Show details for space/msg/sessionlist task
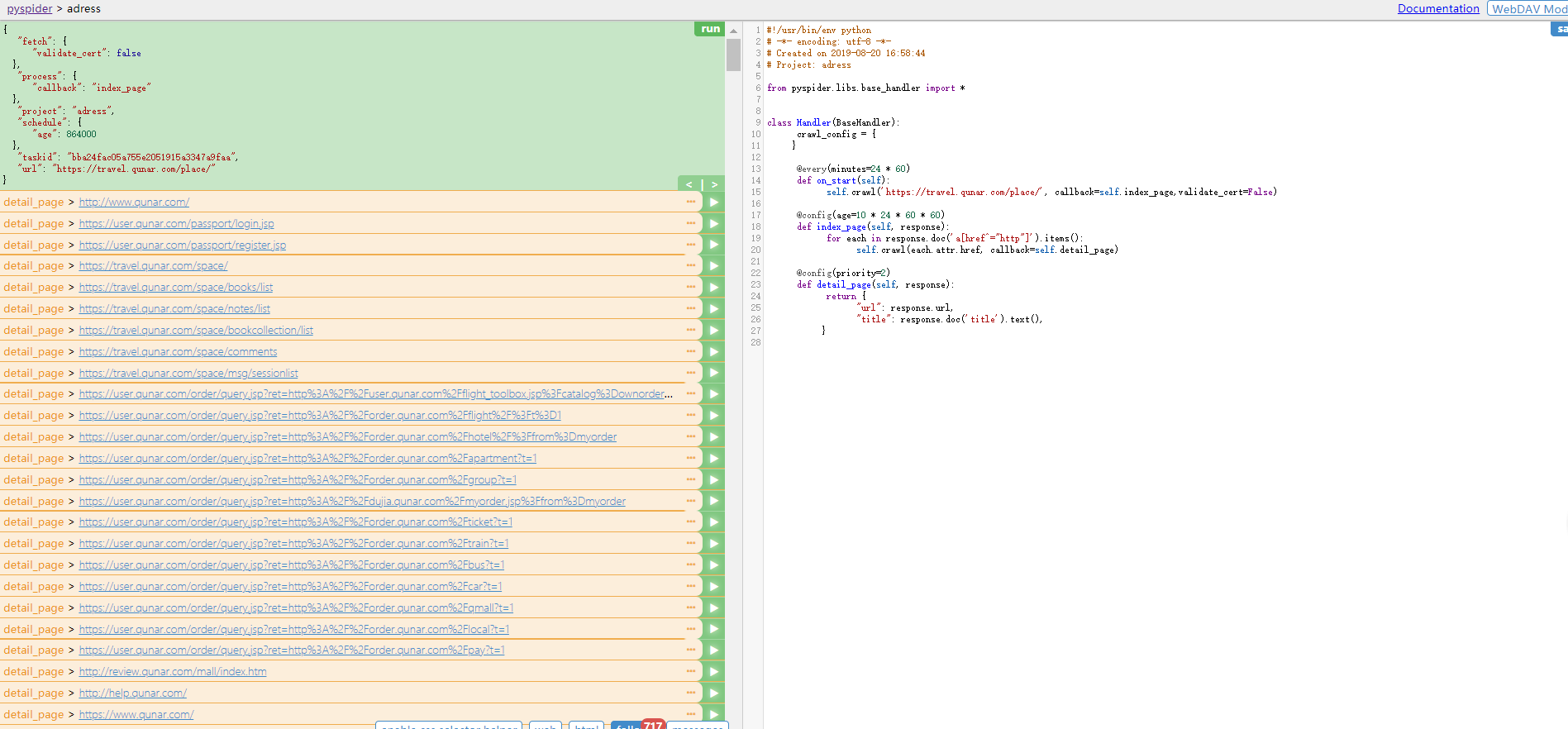Image resolution: width=1568 pixels, height=729 pixels. click(x=690, y=373)
